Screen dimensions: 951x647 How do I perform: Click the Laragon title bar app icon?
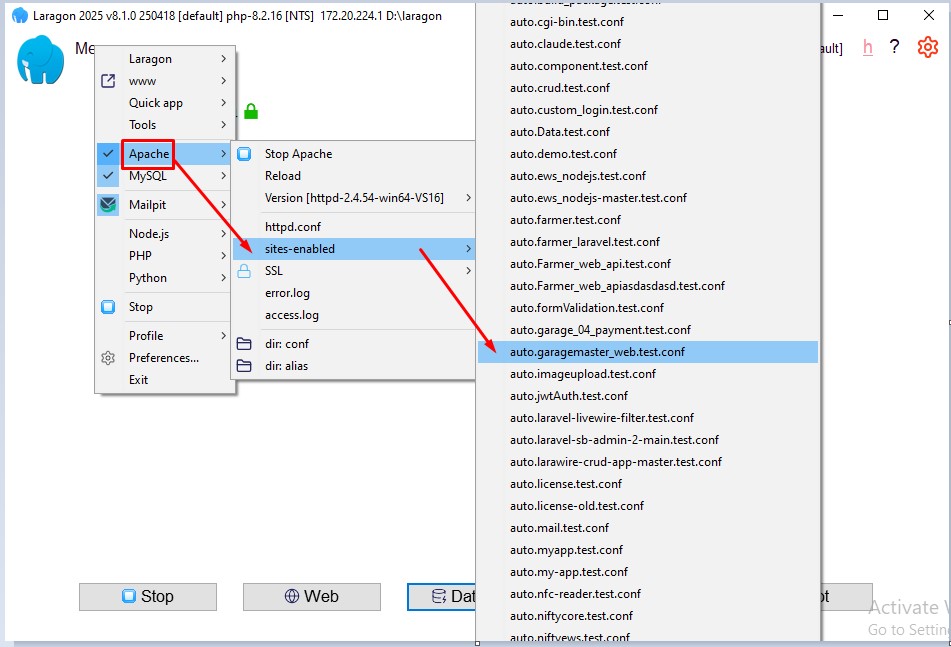[x=20, y=16]
